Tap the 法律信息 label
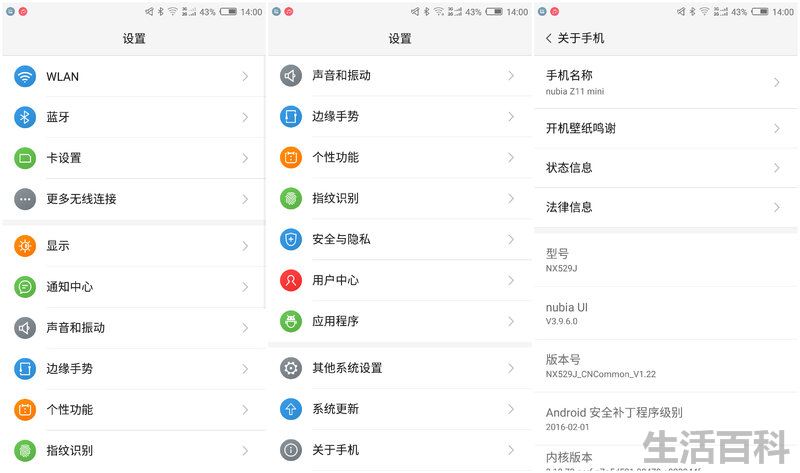Screen dimensions: 800x473 click(x=569, y=207)
